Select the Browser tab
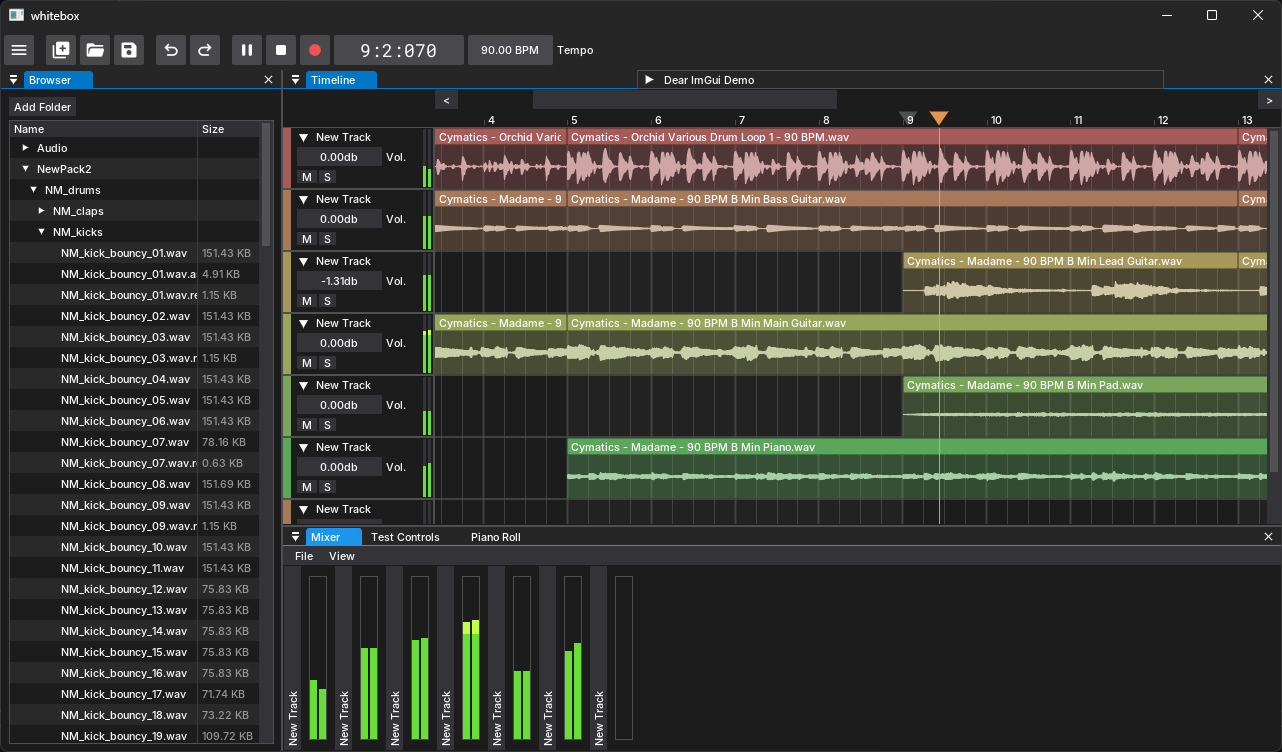 click(58, 80)
